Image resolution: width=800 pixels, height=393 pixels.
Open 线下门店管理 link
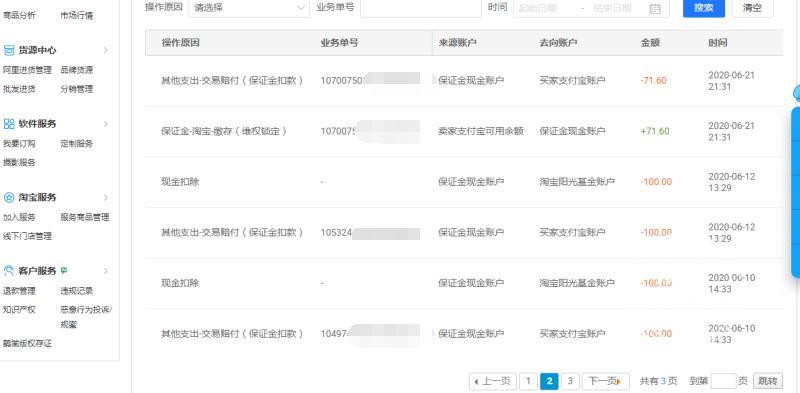click(28, 236)
